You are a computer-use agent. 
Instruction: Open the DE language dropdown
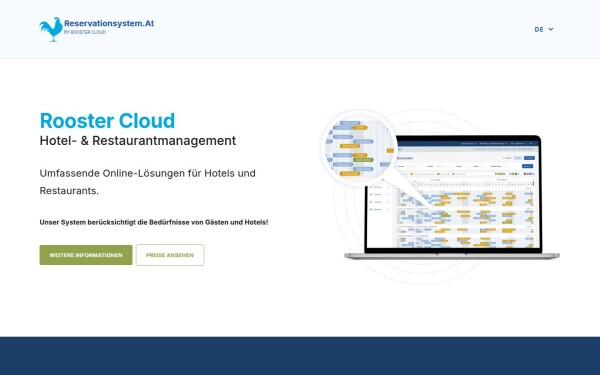tap(544, 29)
